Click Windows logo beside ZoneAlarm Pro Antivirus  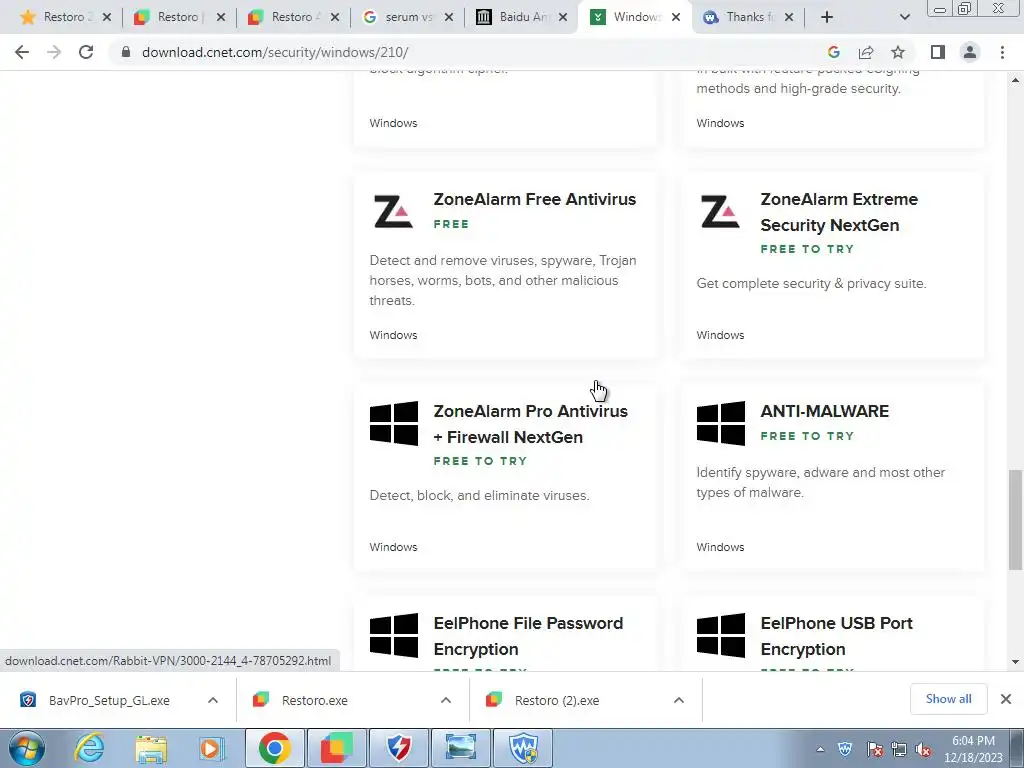tap(394, 423)
